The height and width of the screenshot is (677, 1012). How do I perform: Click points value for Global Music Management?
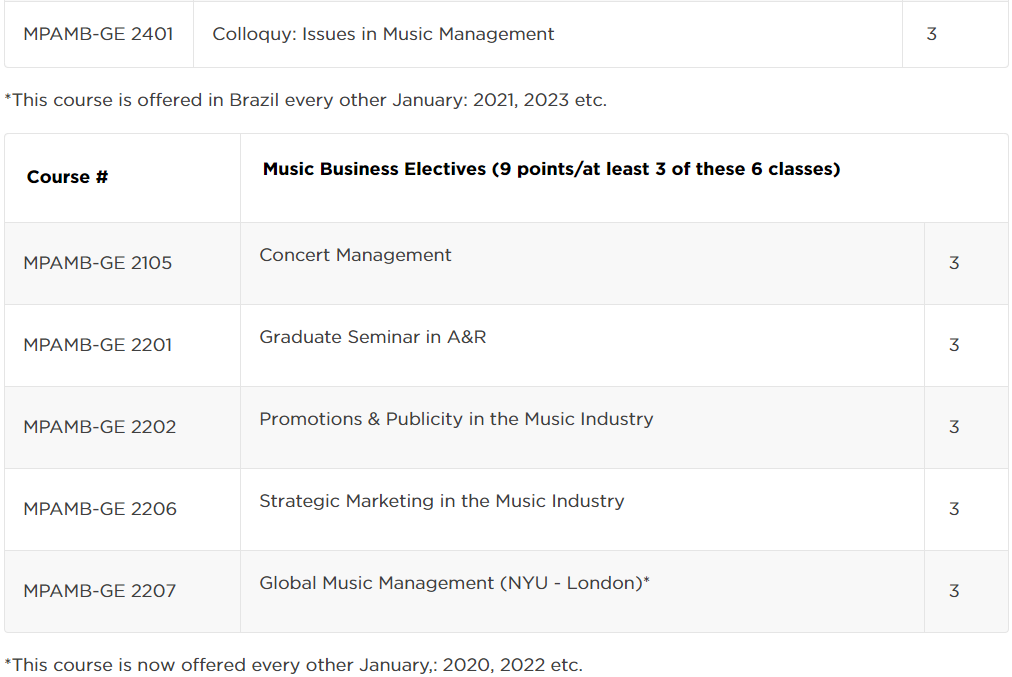click(x=954, y=591)
